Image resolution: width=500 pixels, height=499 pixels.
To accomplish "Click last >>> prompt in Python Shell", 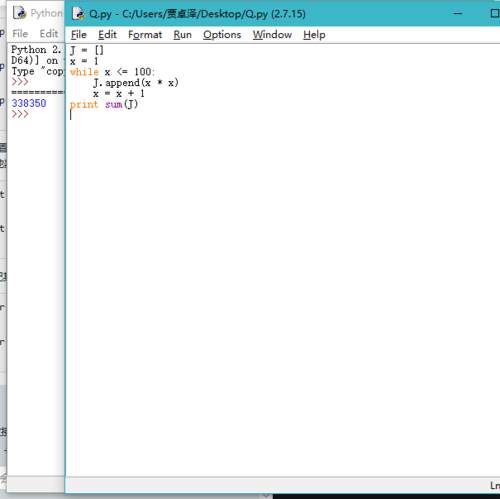I will click(20, 114).
